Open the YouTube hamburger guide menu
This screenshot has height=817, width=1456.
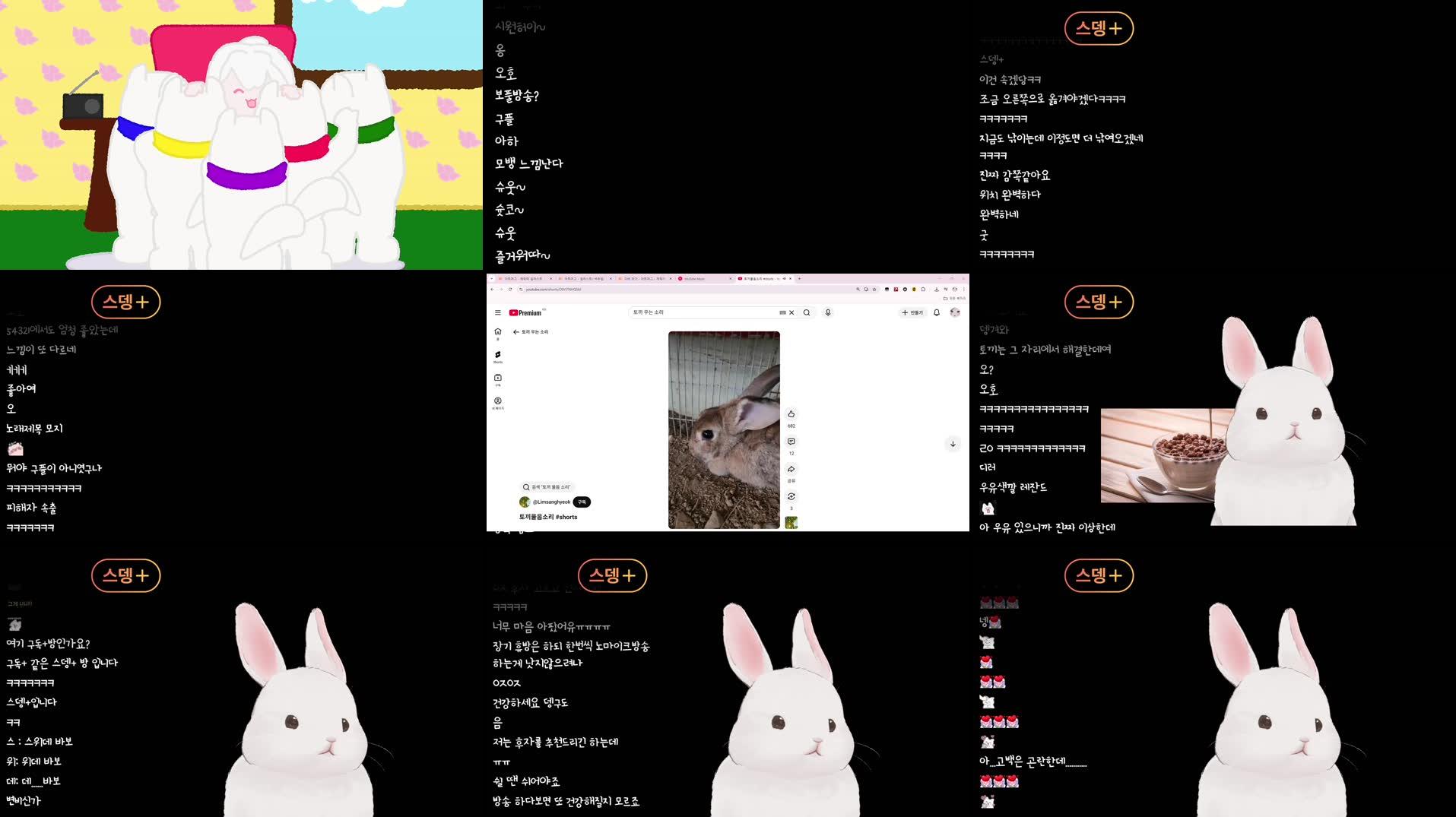tap(498, 312)
